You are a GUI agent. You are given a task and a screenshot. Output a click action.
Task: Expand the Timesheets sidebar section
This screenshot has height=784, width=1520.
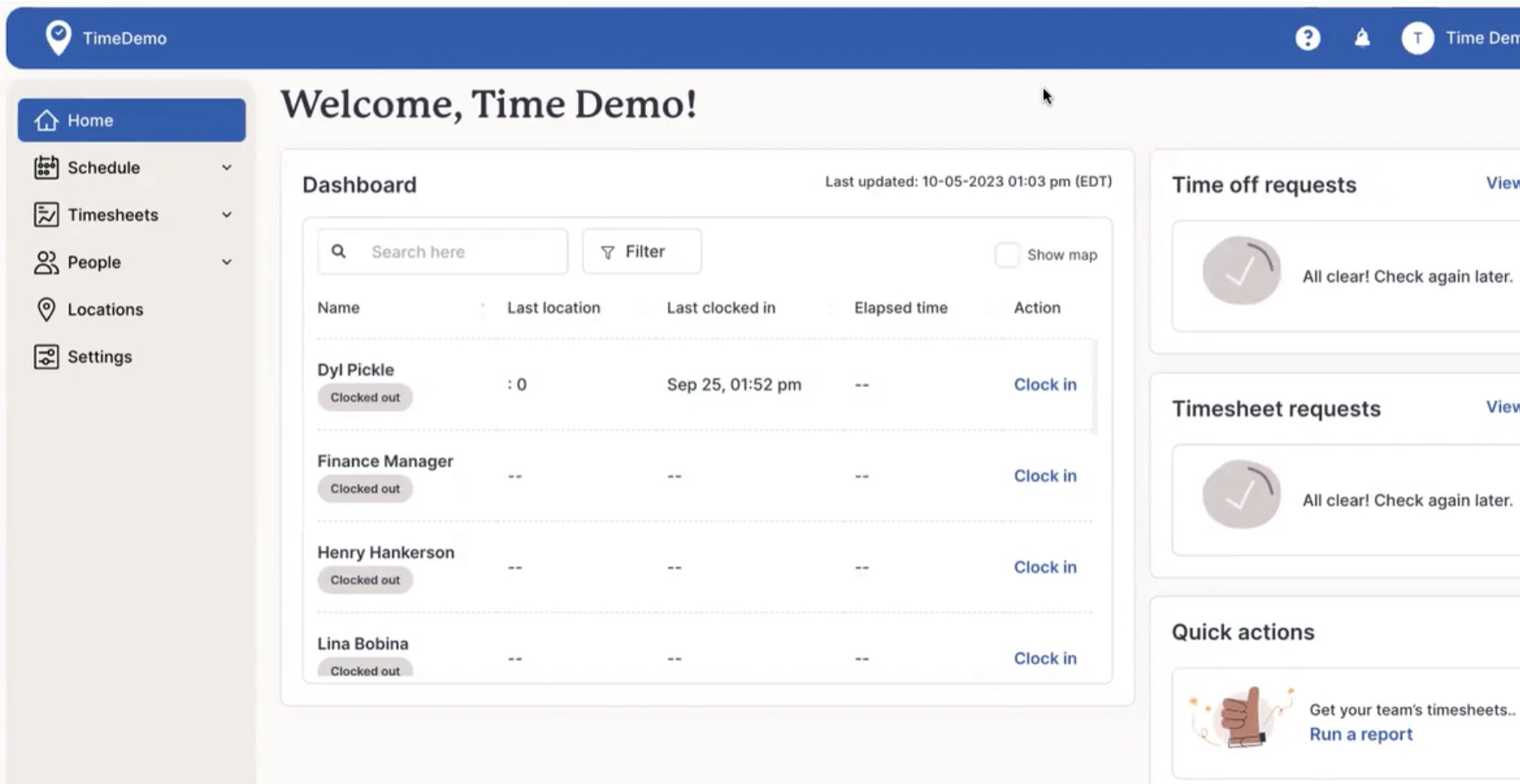226,214
